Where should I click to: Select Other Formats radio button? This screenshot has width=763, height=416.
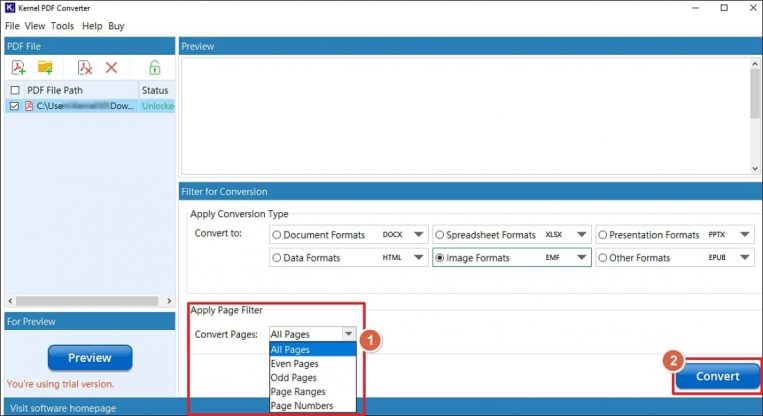(x=602, y=258)
